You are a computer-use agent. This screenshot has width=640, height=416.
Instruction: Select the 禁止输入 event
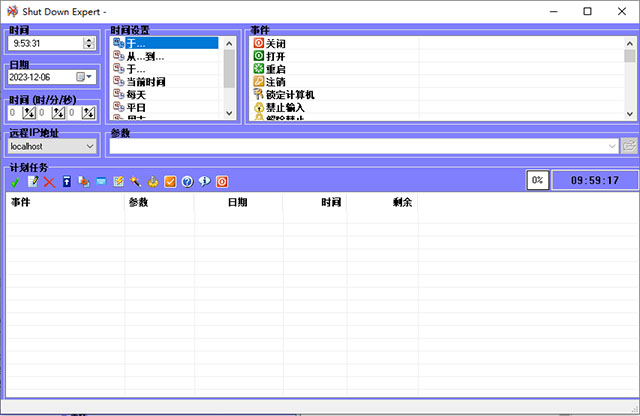pyautogui.click(x=285, y=107)
